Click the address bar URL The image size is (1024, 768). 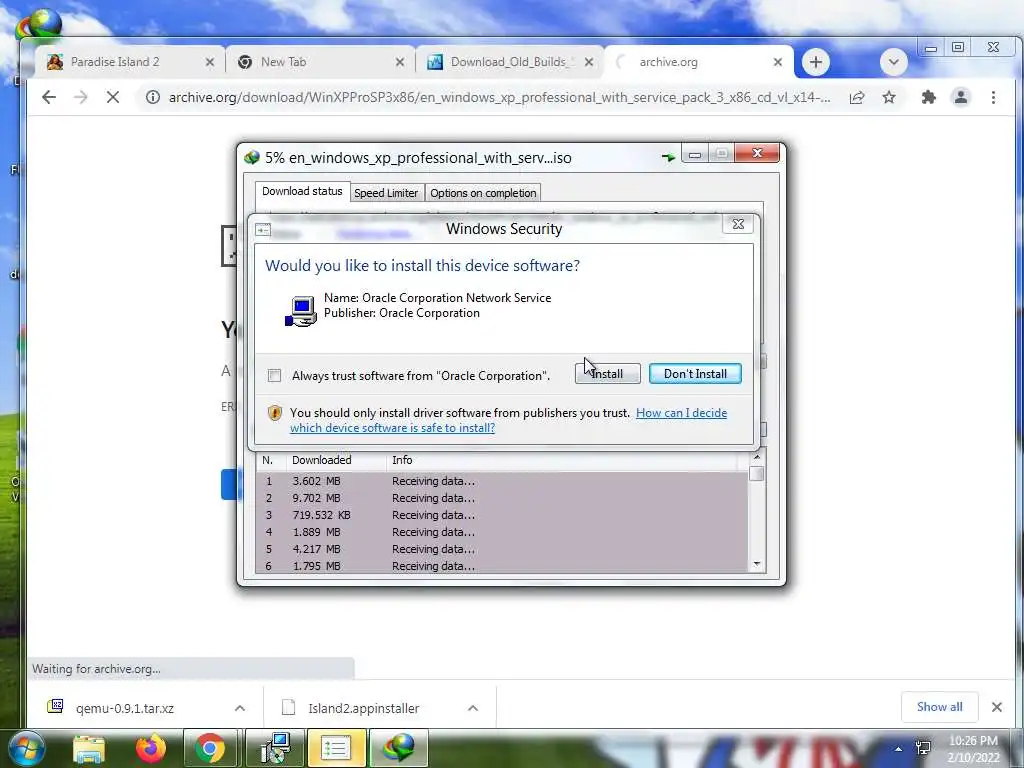(500, 97)
